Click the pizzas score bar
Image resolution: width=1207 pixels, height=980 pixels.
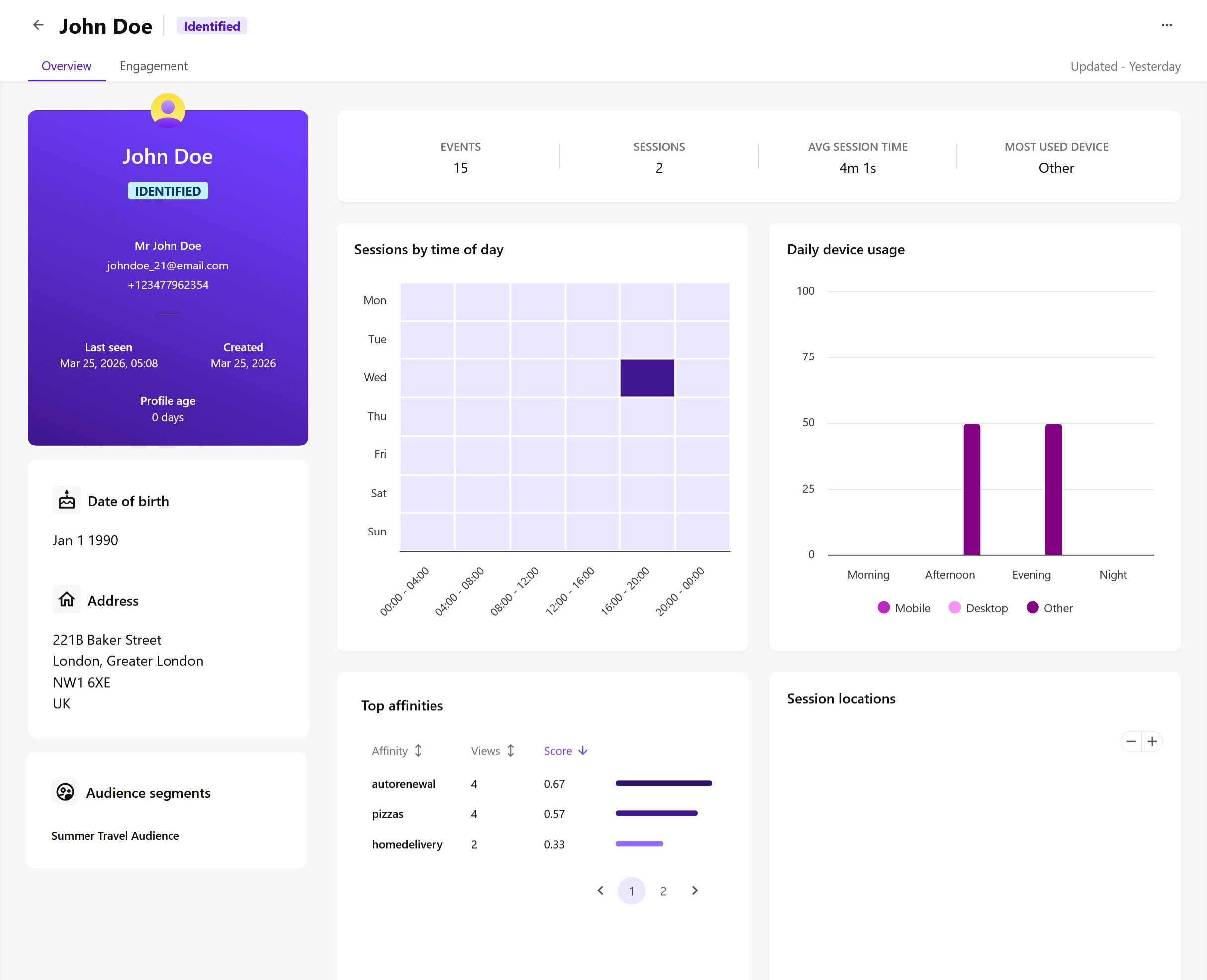(656, 813)
